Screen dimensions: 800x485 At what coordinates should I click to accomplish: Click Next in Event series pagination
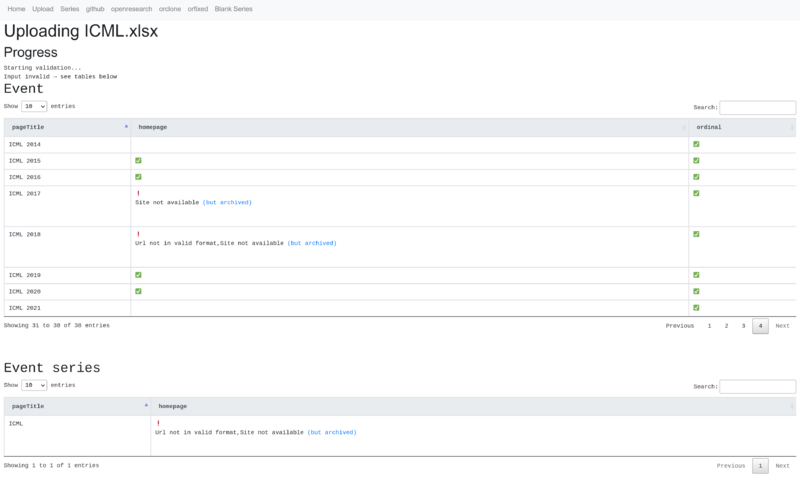(782, 466)
